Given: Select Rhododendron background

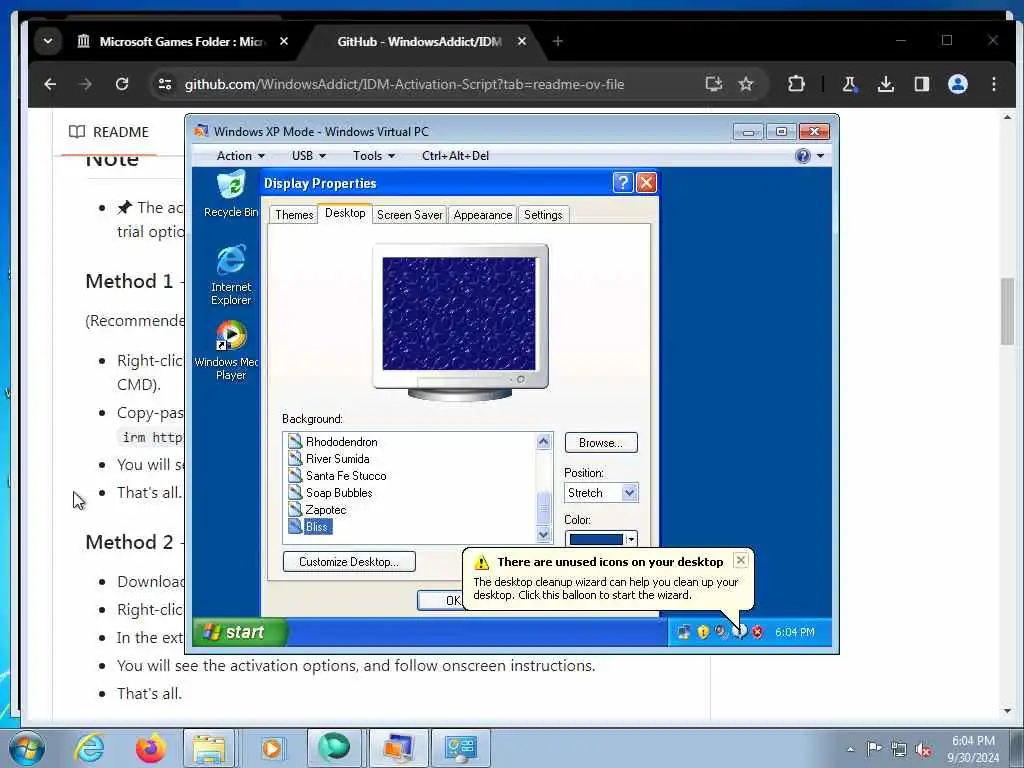Looking at the screenshot, I should click(341, 442).
